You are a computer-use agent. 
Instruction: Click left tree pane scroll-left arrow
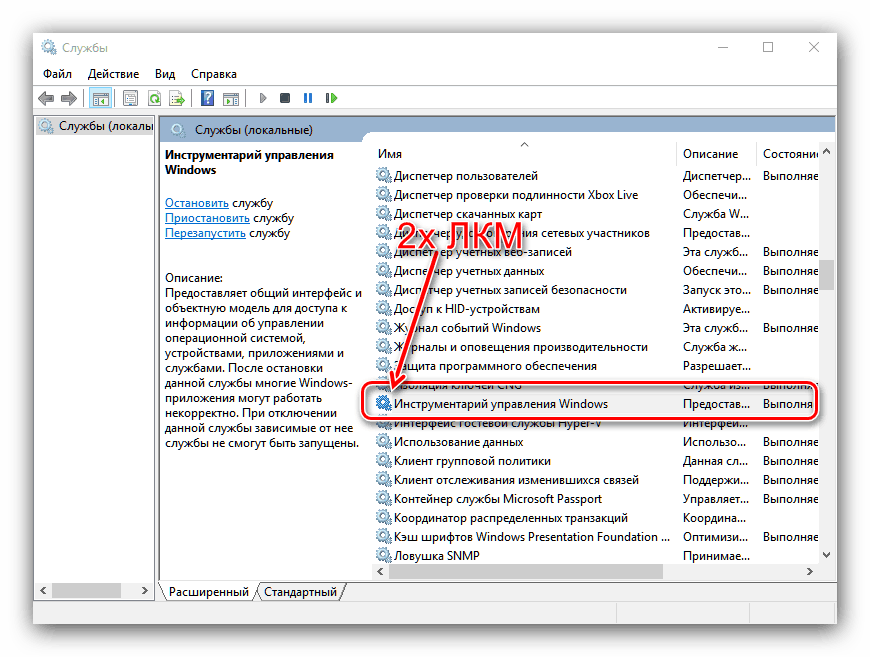(43, 590)
